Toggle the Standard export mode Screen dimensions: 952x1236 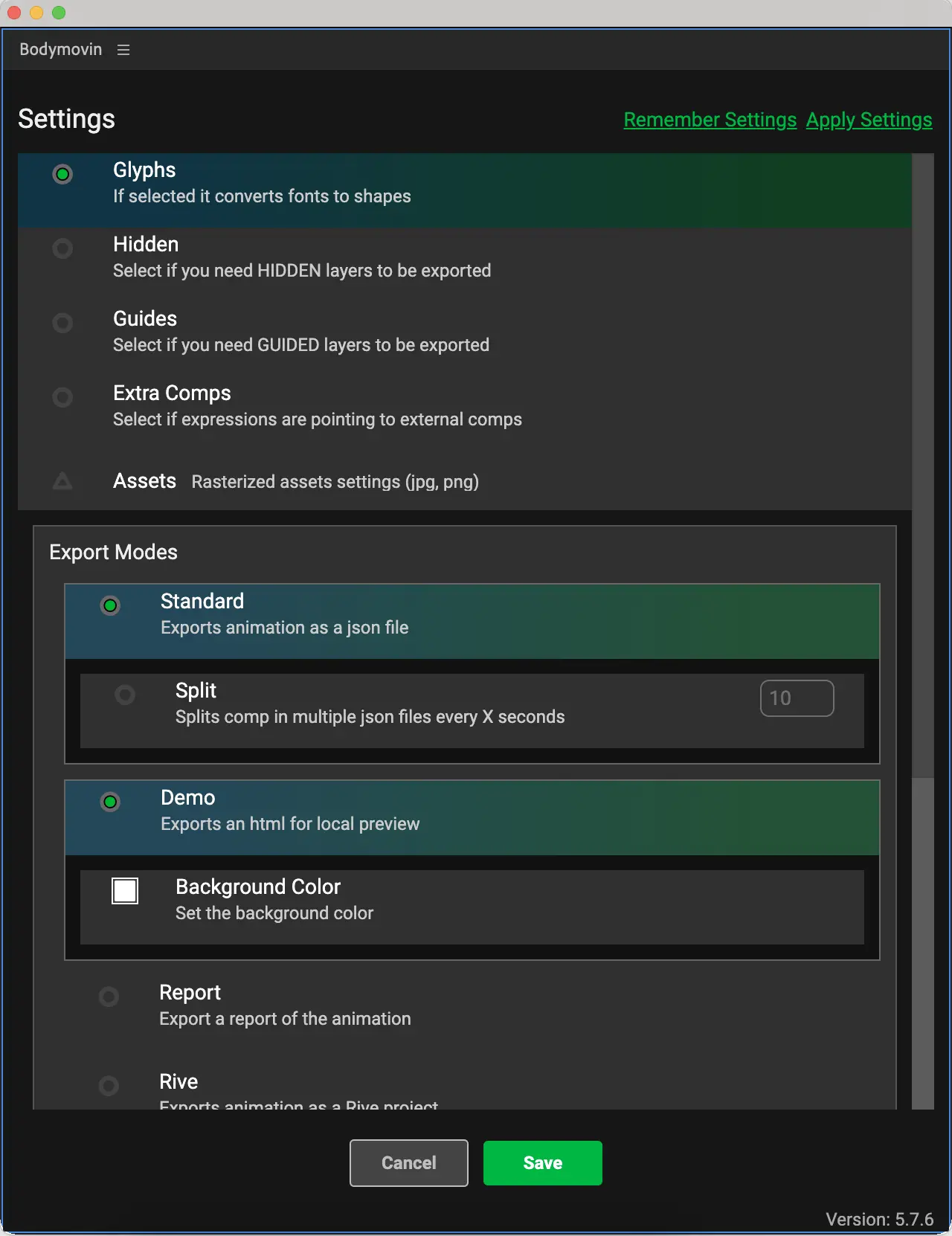(x=110, y=605)
